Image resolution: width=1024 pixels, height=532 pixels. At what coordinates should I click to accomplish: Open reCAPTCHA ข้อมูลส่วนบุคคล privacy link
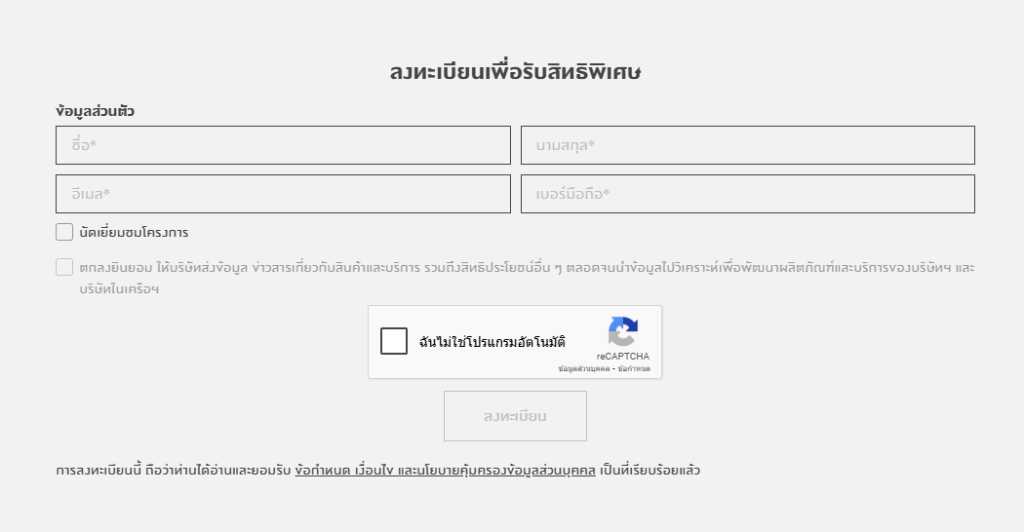point(583,369)
